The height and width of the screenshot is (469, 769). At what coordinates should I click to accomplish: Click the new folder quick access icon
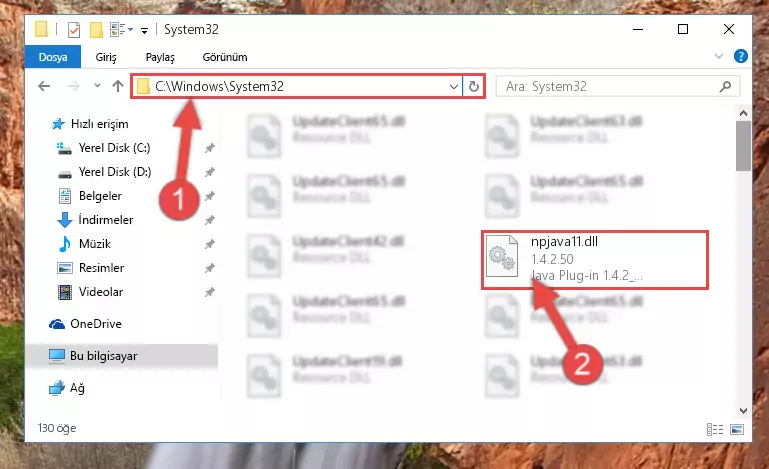point(96,30)
